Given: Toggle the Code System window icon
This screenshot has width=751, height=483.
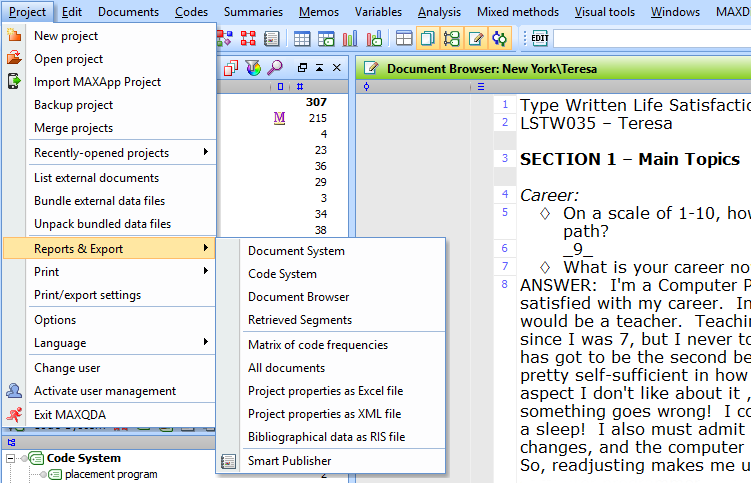Looking at the screenshot, I should pos(452,38).
